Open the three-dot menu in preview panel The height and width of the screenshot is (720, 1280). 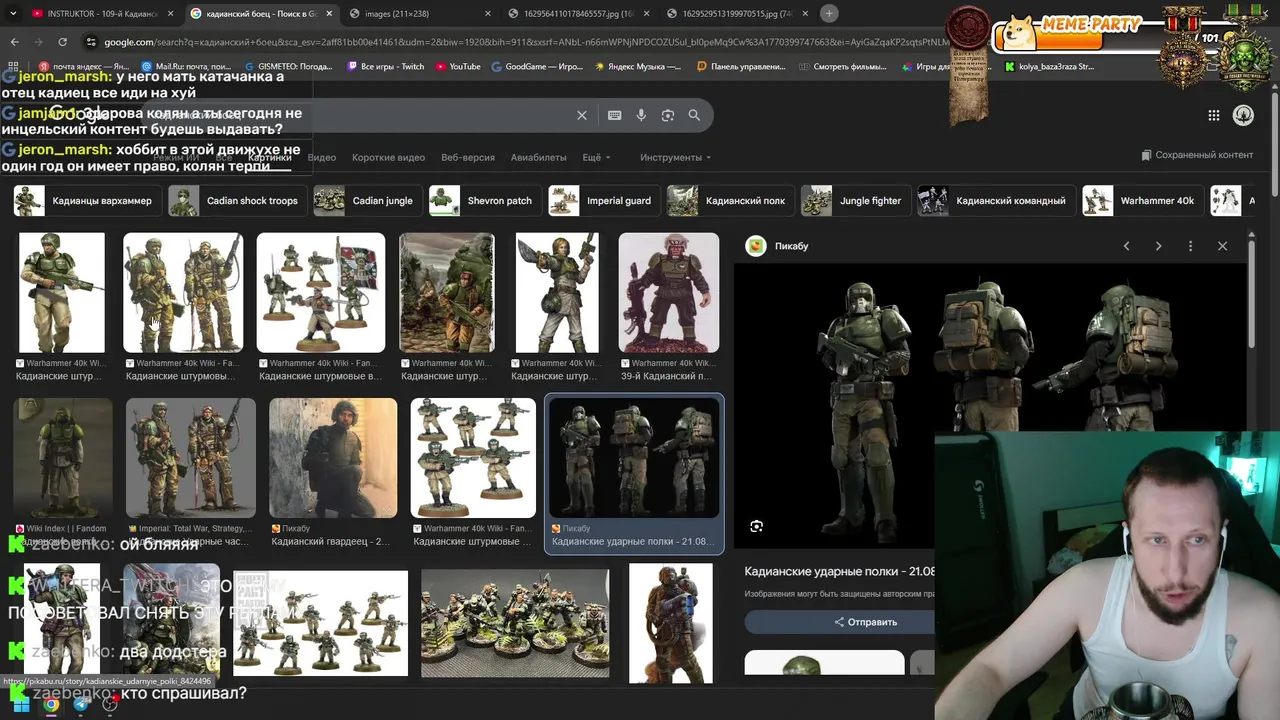(1190, 246)
